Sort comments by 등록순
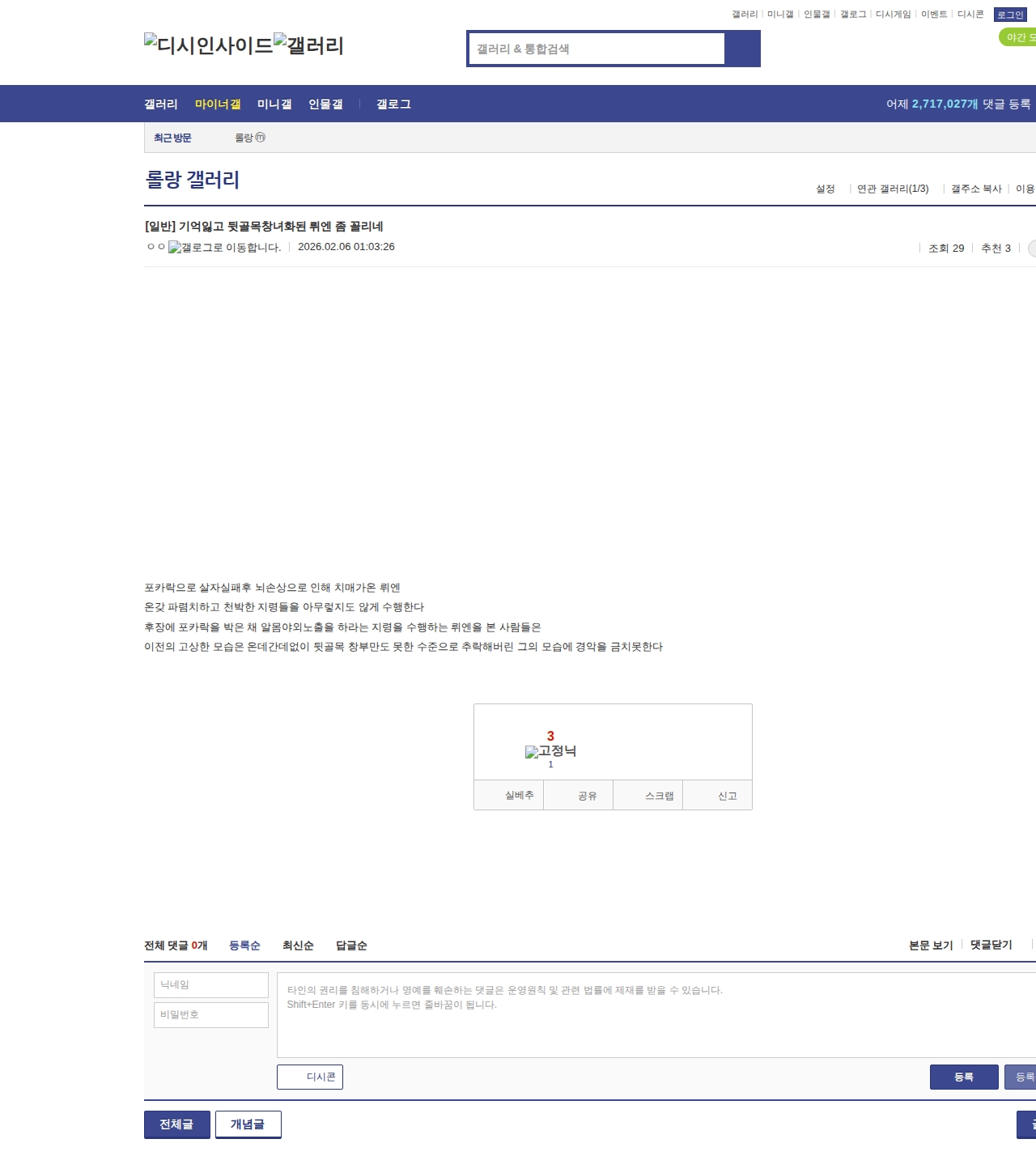 (244, 946)
